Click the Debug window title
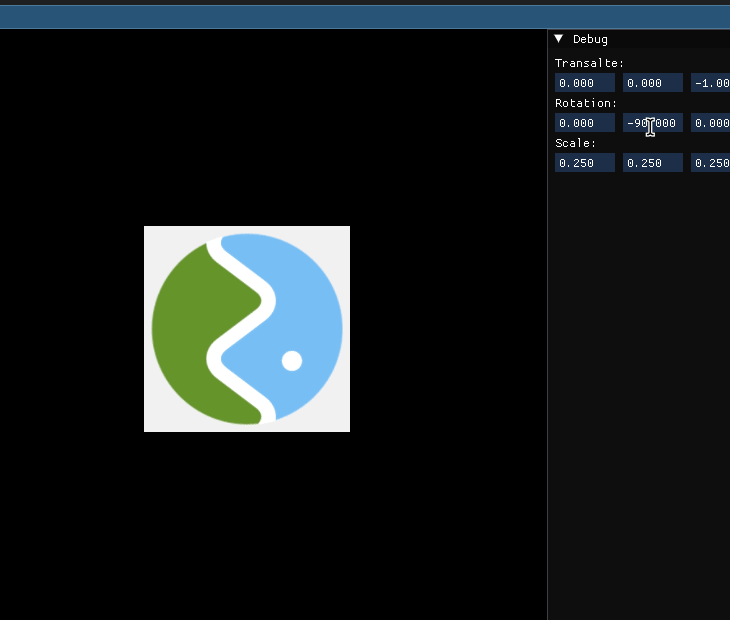 [590, 39]
